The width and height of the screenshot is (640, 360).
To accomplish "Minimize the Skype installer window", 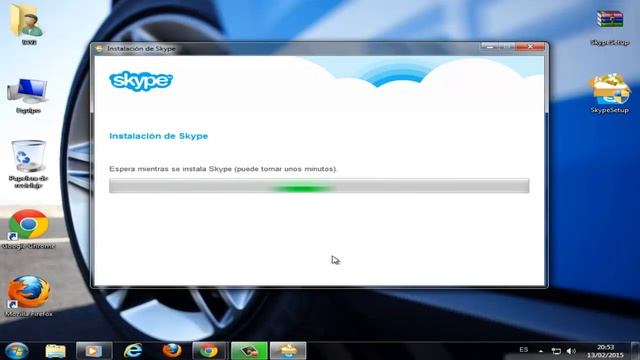I will (x=489, y=47).
